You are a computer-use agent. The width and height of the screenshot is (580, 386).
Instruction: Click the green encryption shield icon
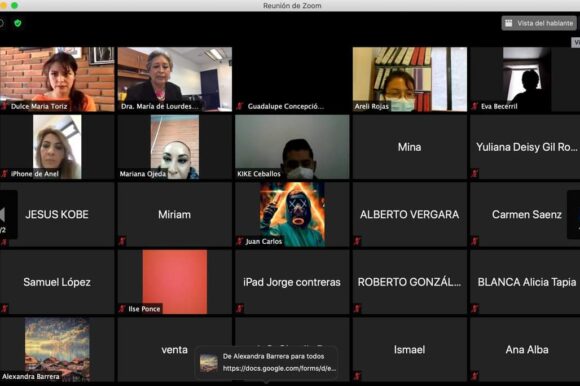click(17, 23)
